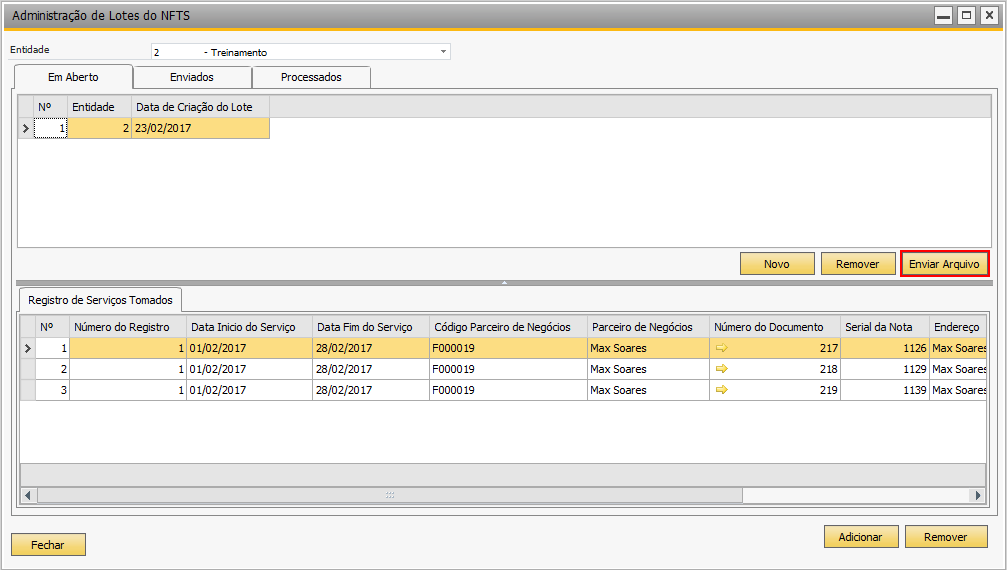Select Registro de Serviços Tomados tab
This screenshot has width=1007, height=570.
(x=100, y=300)
